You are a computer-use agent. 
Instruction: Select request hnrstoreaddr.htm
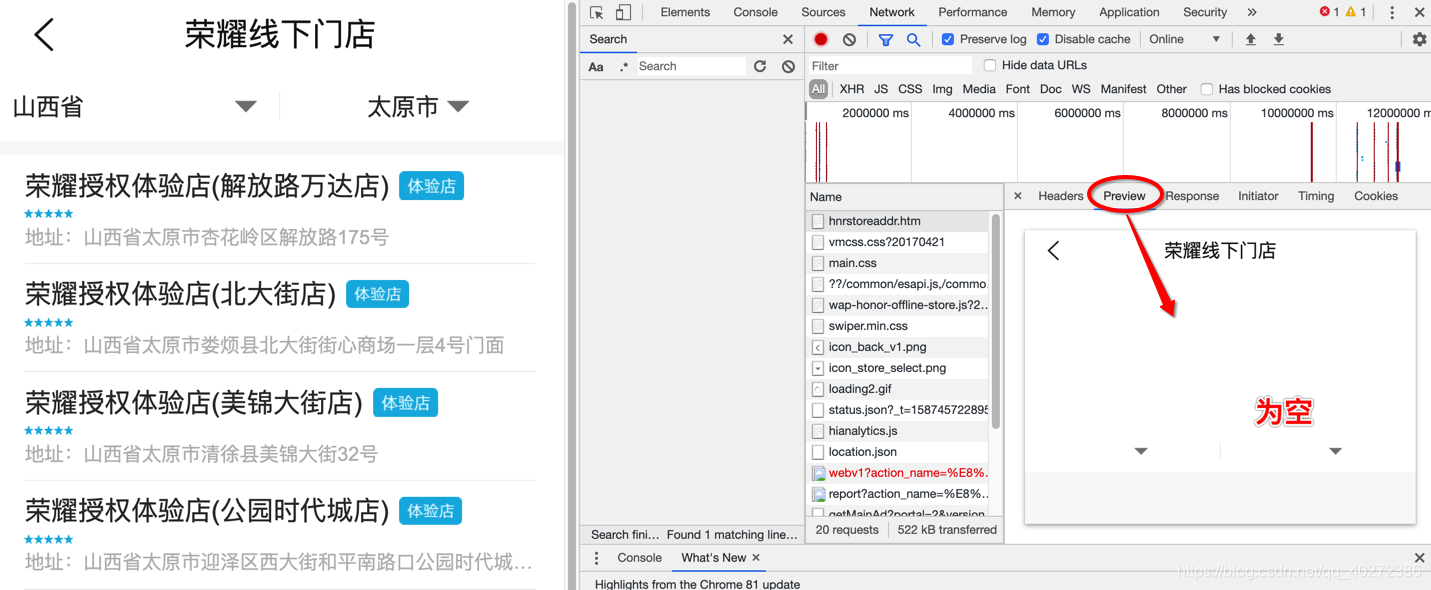click(x=899, y=221)
